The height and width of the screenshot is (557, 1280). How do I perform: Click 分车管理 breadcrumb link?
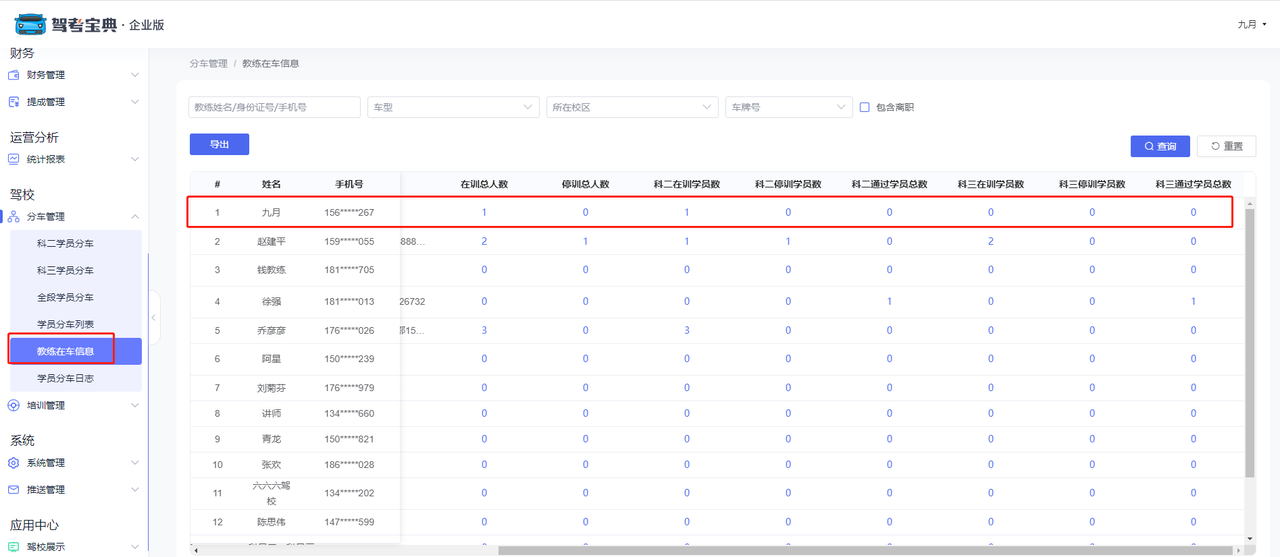pyautogui.click(x=209, y=63)
